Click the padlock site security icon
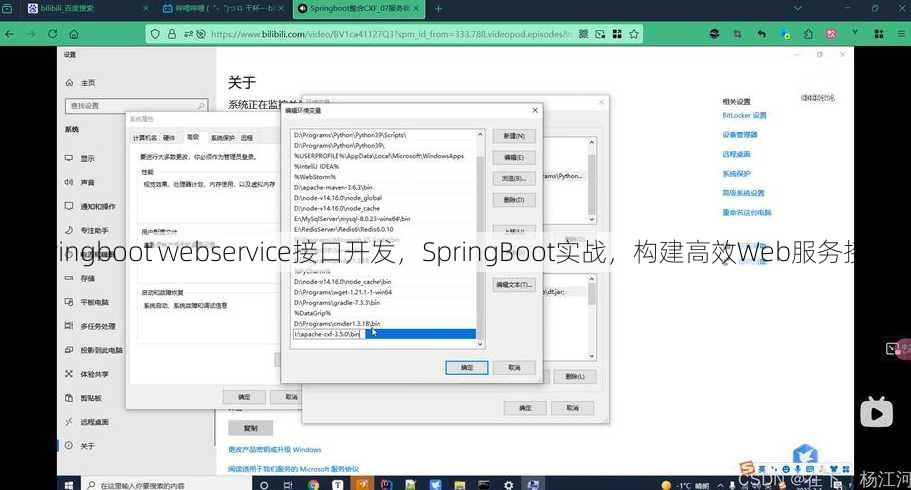The image size is (911, 490). click(x=171, y=34)
